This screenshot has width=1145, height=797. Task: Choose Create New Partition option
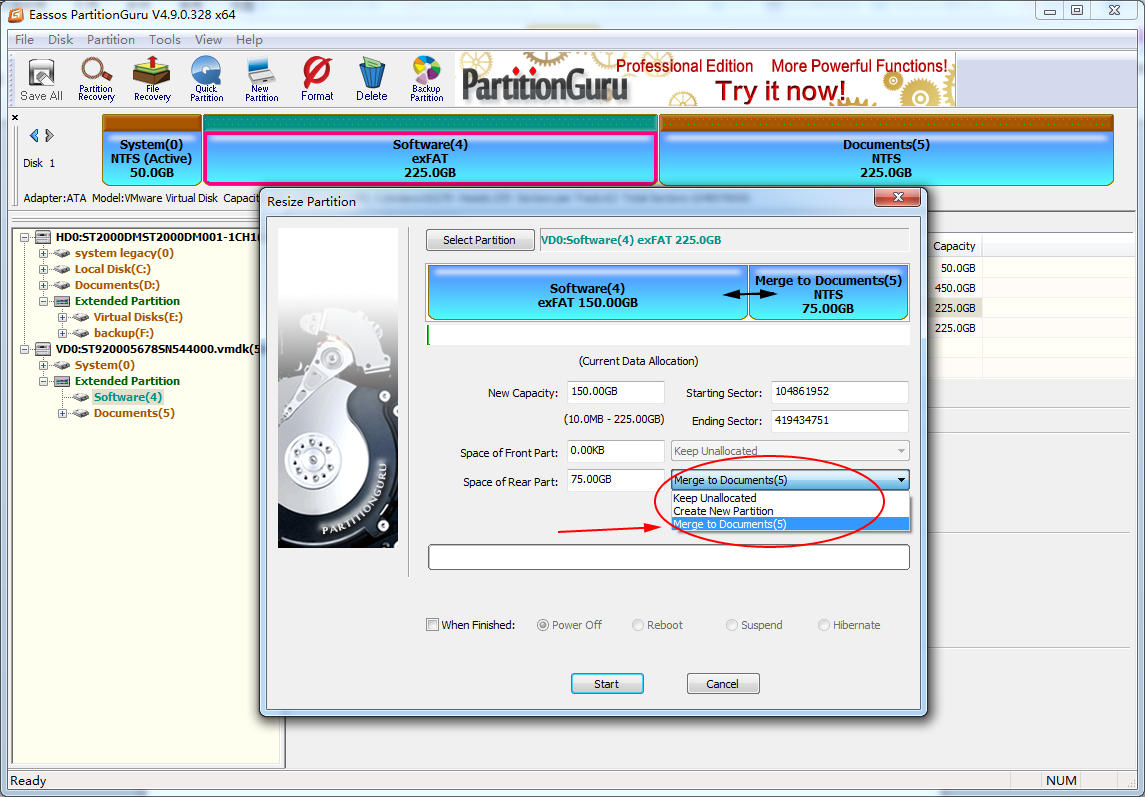click(790, 511)
